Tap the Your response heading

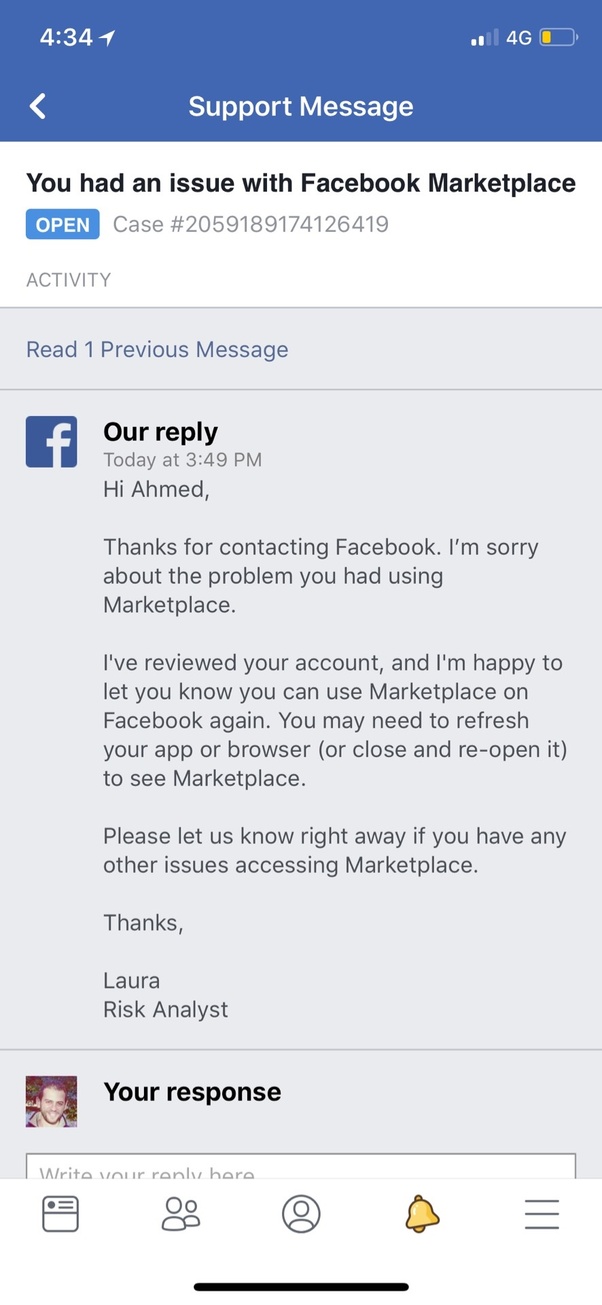(x=192, y=1092)
